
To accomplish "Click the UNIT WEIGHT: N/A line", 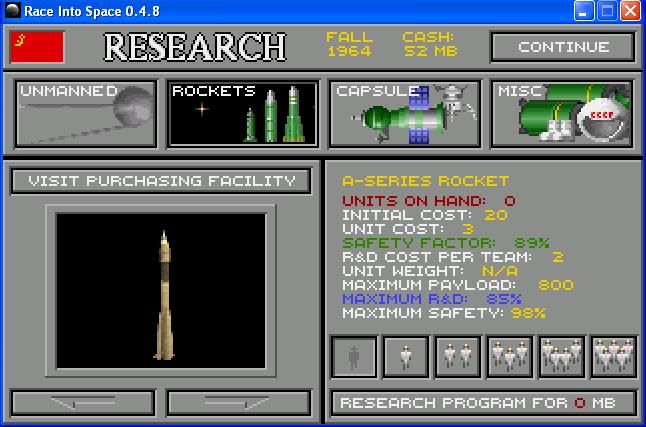I will 430,271.
